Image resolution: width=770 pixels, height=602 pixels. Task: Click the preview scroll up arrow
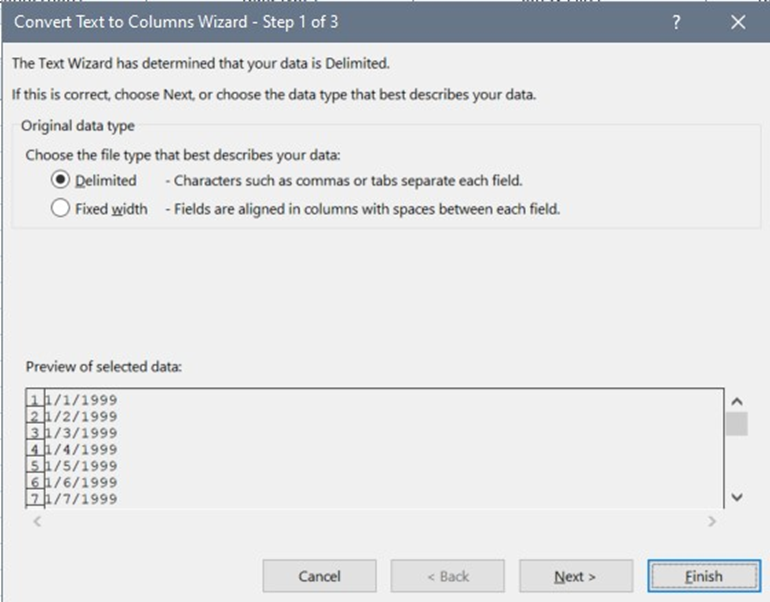point(737,401)
